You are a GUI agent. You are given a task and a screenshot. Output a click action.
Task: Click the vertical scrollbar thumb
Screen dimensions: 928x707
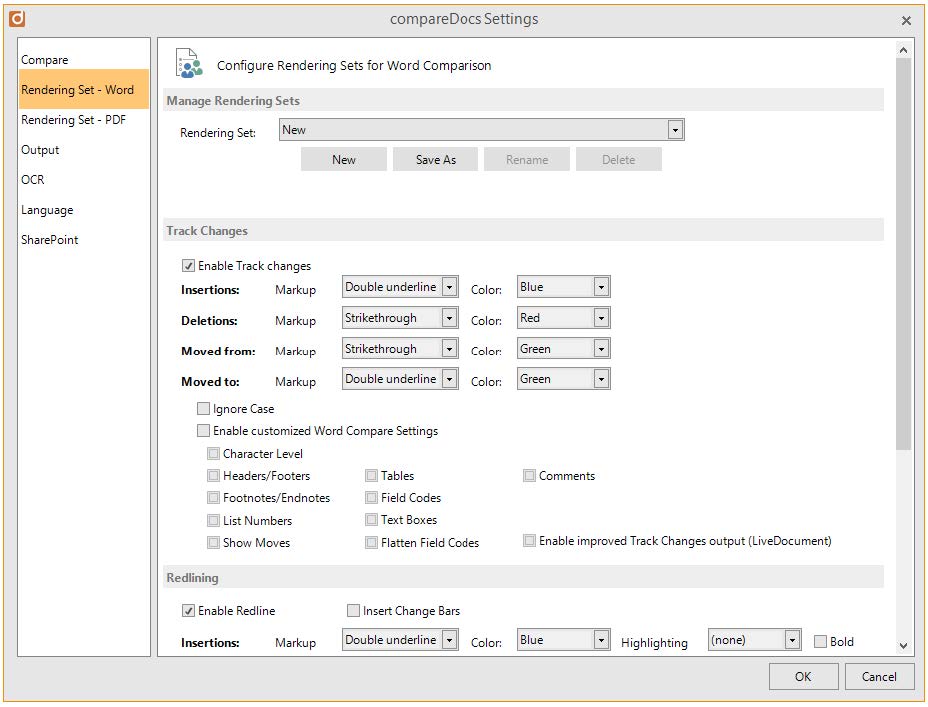(903, 254)
